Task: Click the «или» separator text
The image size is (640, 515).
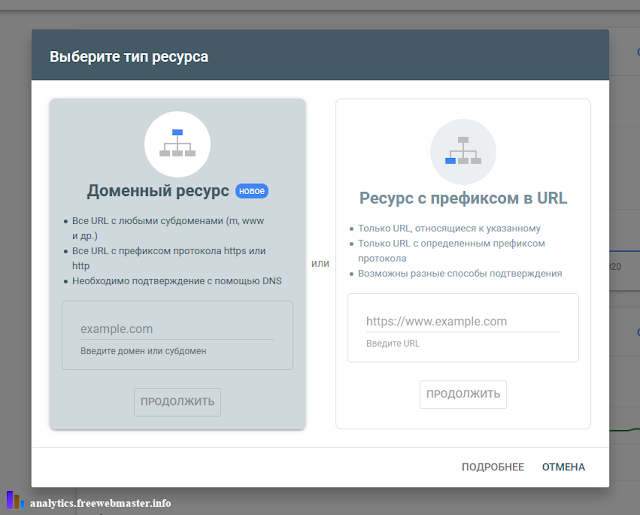Action: (320, 264)
